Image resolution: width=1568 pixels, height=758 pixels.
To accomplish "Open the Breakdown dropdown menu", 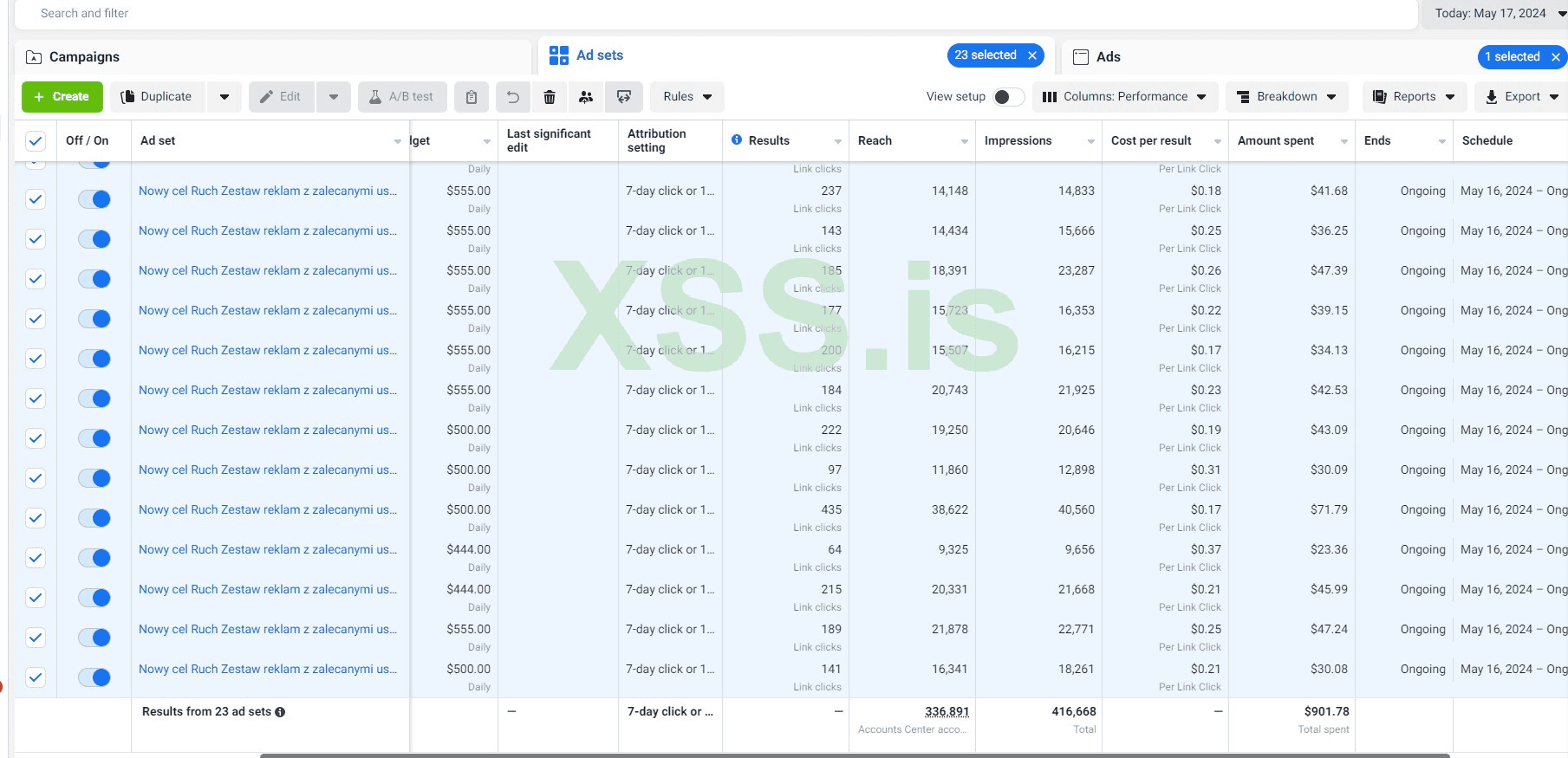I will (x=1286, y=97).
